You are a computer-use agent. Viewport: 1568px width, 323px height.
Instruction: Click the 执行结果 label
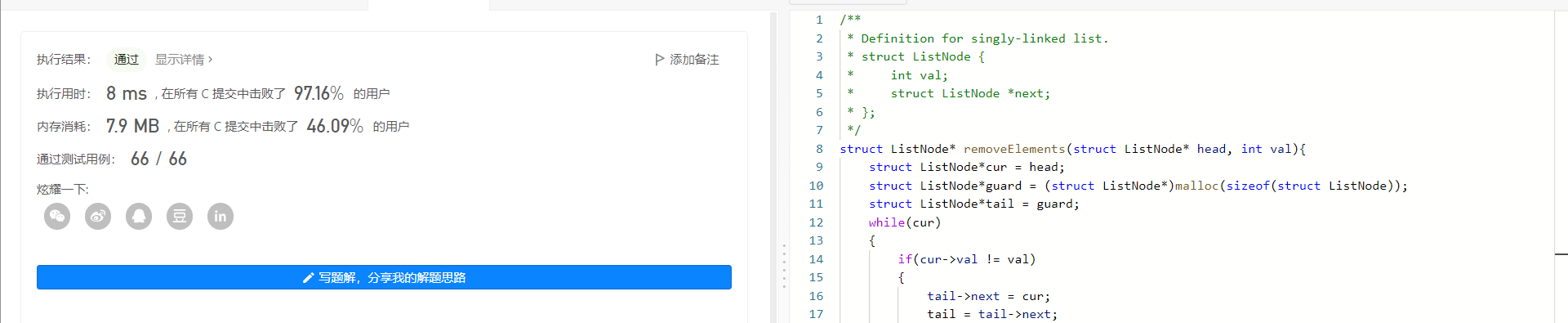tap(64, 60)
